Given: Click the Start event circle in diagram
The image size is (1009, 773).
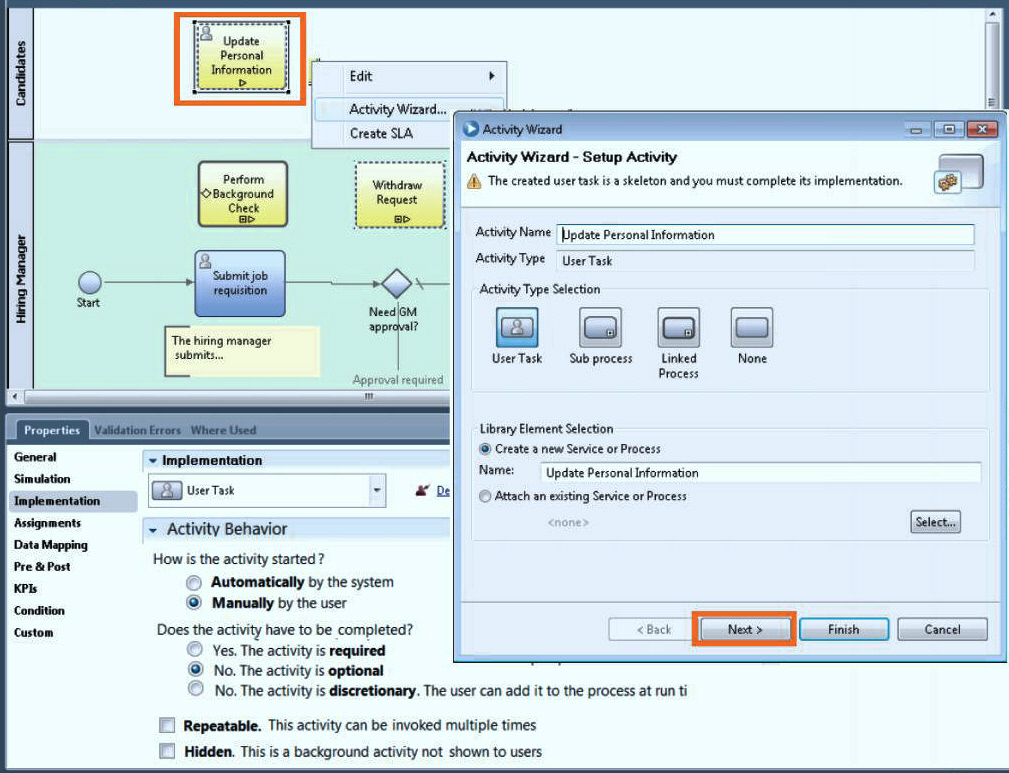Looking at the screenshot, I should click(89, 283).
